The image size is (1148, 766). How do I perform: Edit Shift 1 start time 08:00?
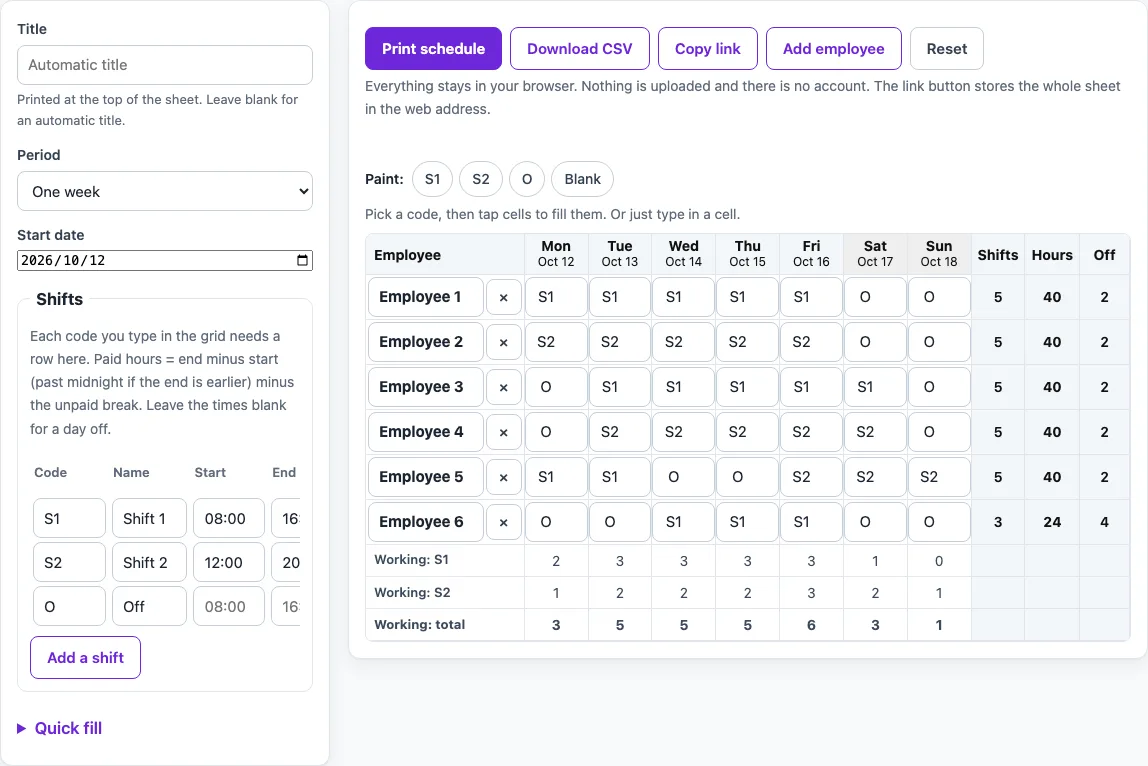228,518
